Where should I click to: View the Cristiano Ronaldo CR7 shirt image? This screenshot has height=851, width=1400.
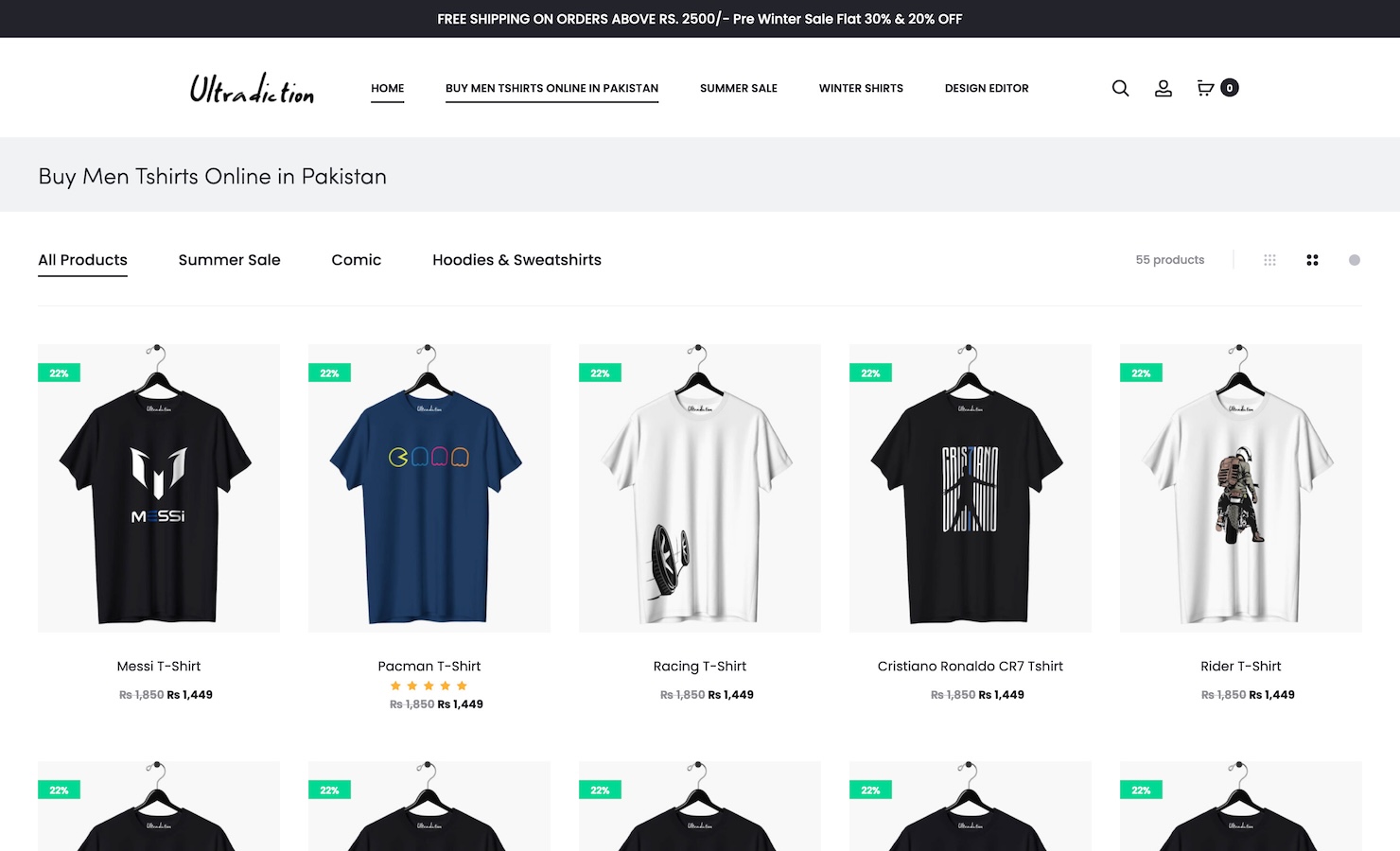[x=971, y=488]
